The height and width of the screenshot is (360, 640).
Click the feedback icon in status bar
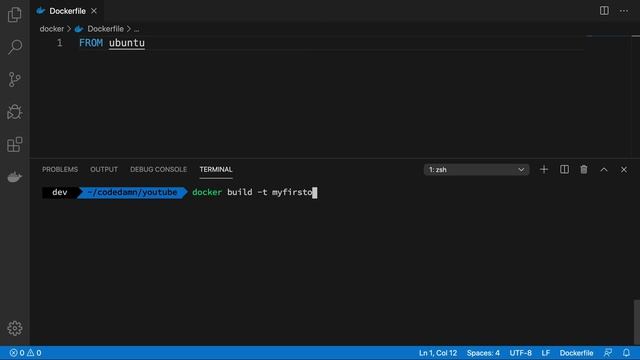pyautogui.click(x=608, y=353)
